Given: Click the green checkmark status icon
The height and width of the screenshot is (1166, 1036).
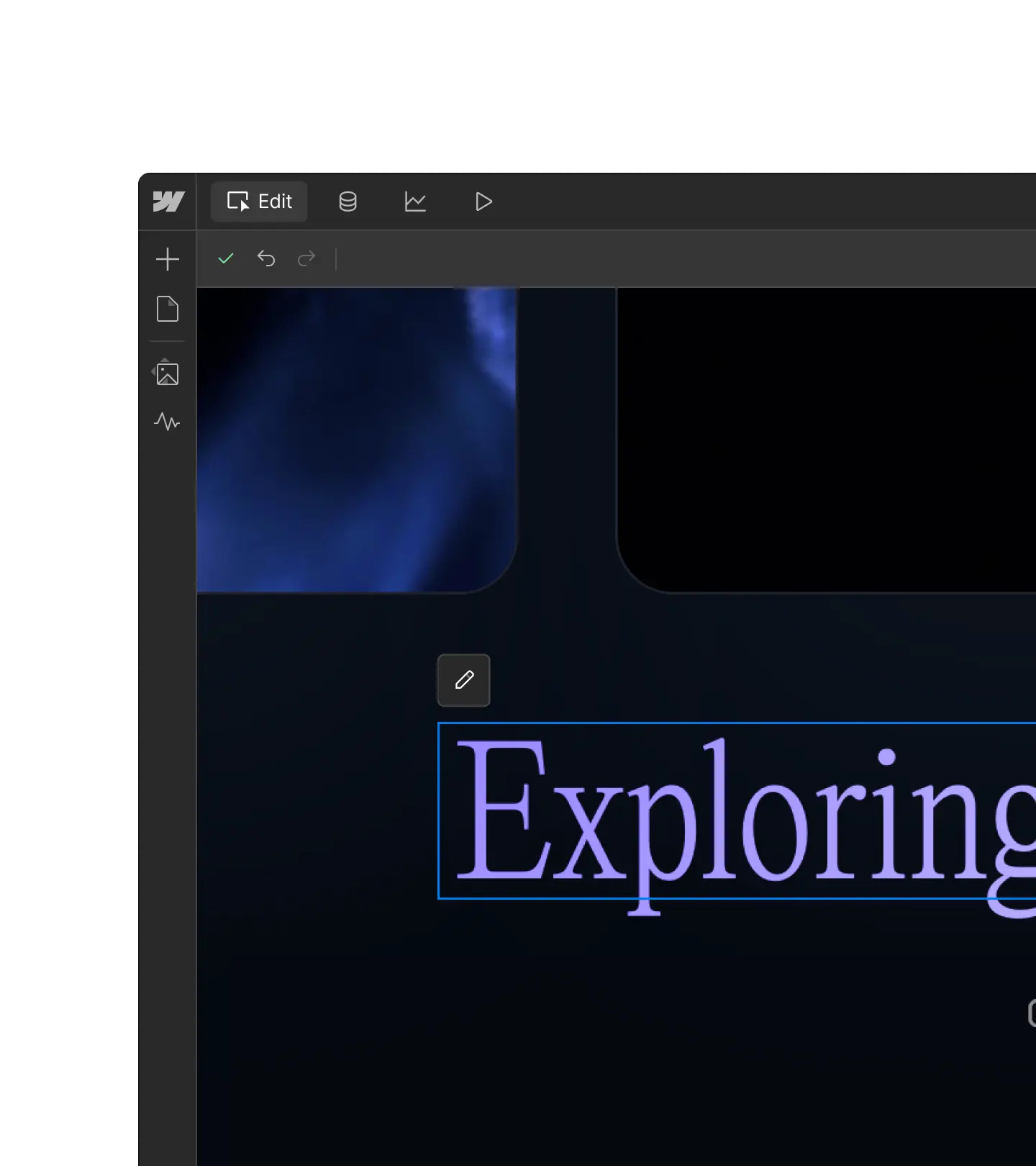Looking at the screenshot, I should pos(226,258).
